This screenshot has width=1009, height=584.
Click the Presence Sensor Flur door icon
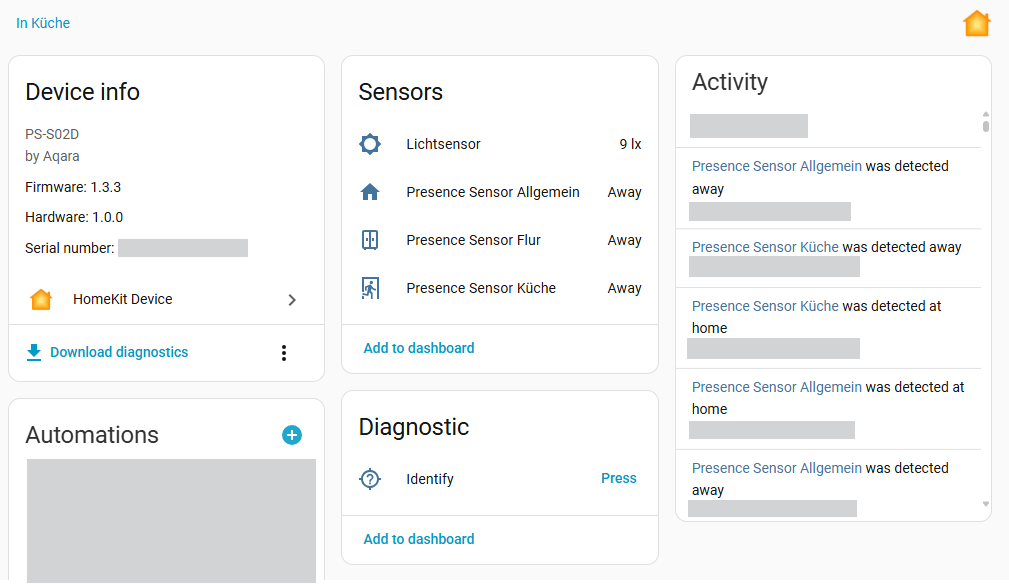(370, 240)
